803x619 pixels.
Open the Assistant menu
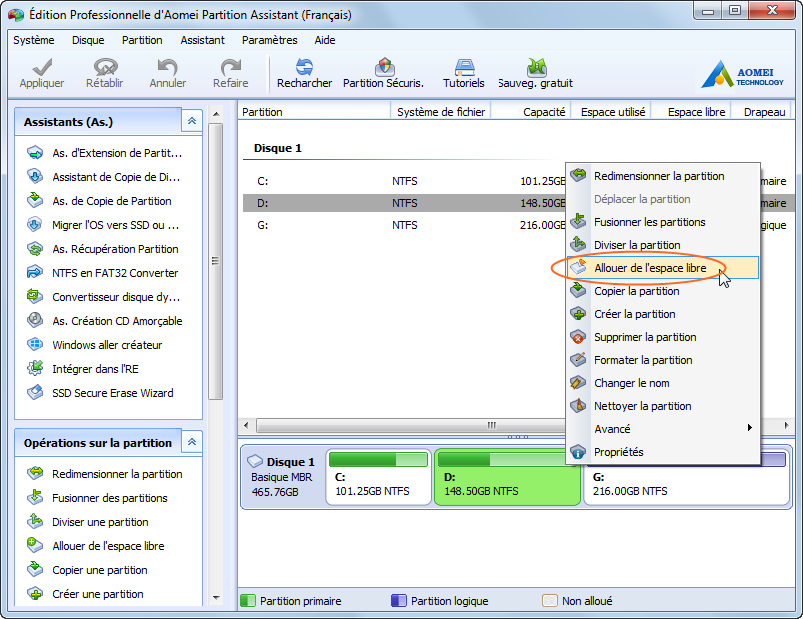point(202,40)
